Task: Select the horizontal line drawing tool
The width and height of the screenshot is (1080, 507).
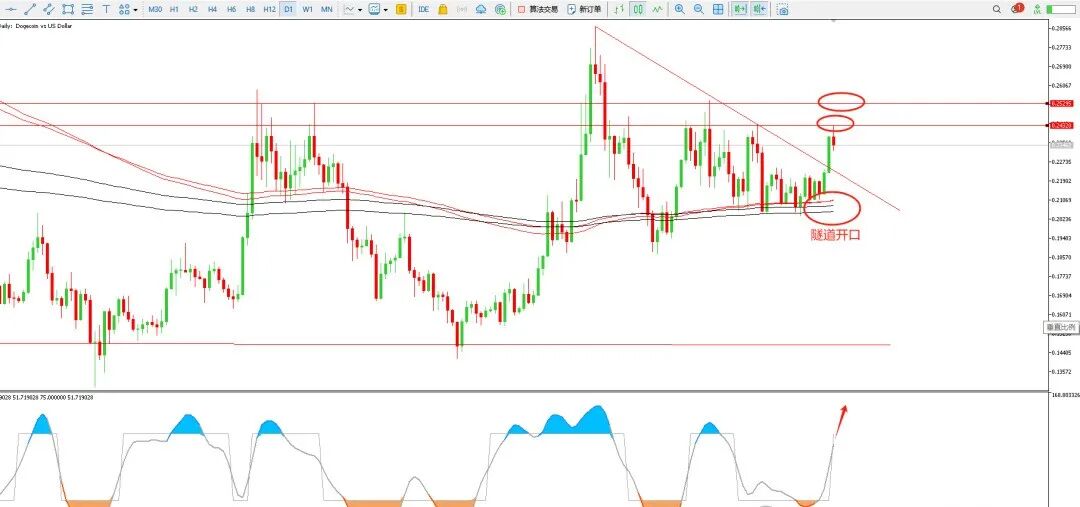Action: pos(11,10)
